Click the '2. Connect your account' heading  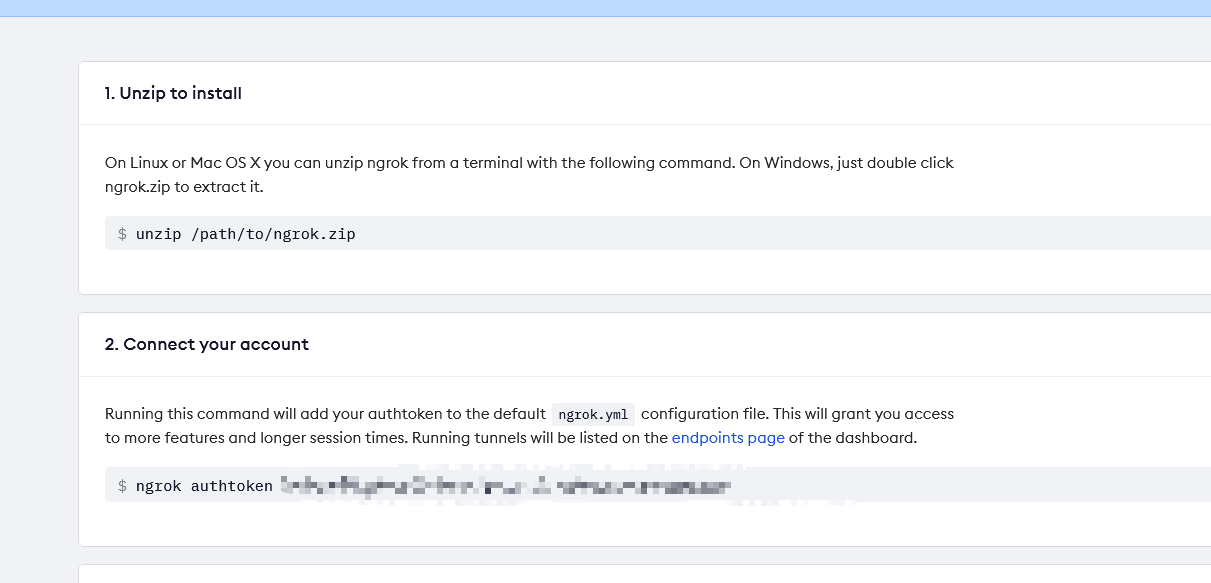(x=206, y=344)
